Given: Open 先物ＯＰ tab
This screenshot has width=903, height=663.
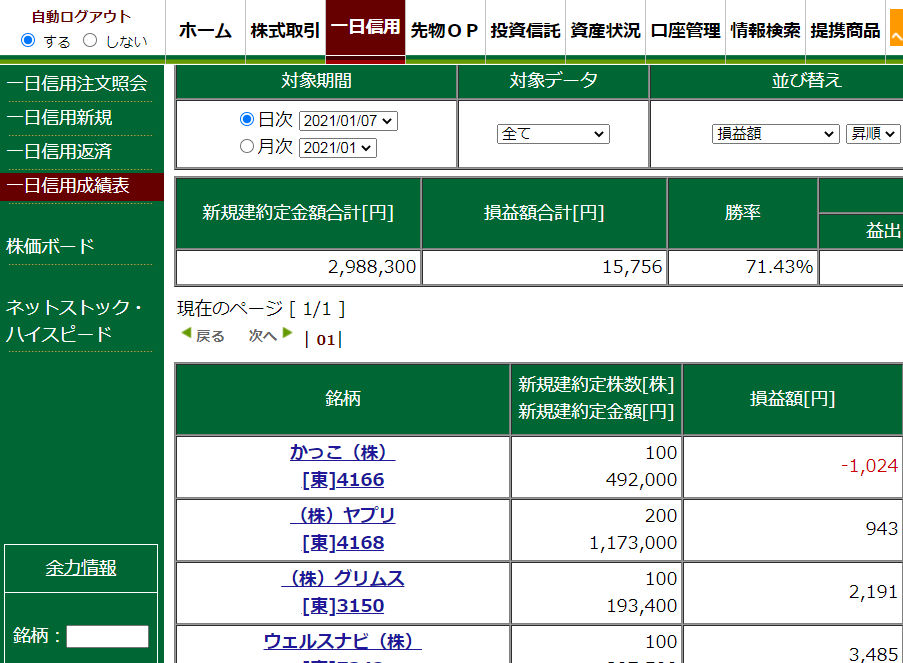Looking at the screenshot, I should coord(445,30).
